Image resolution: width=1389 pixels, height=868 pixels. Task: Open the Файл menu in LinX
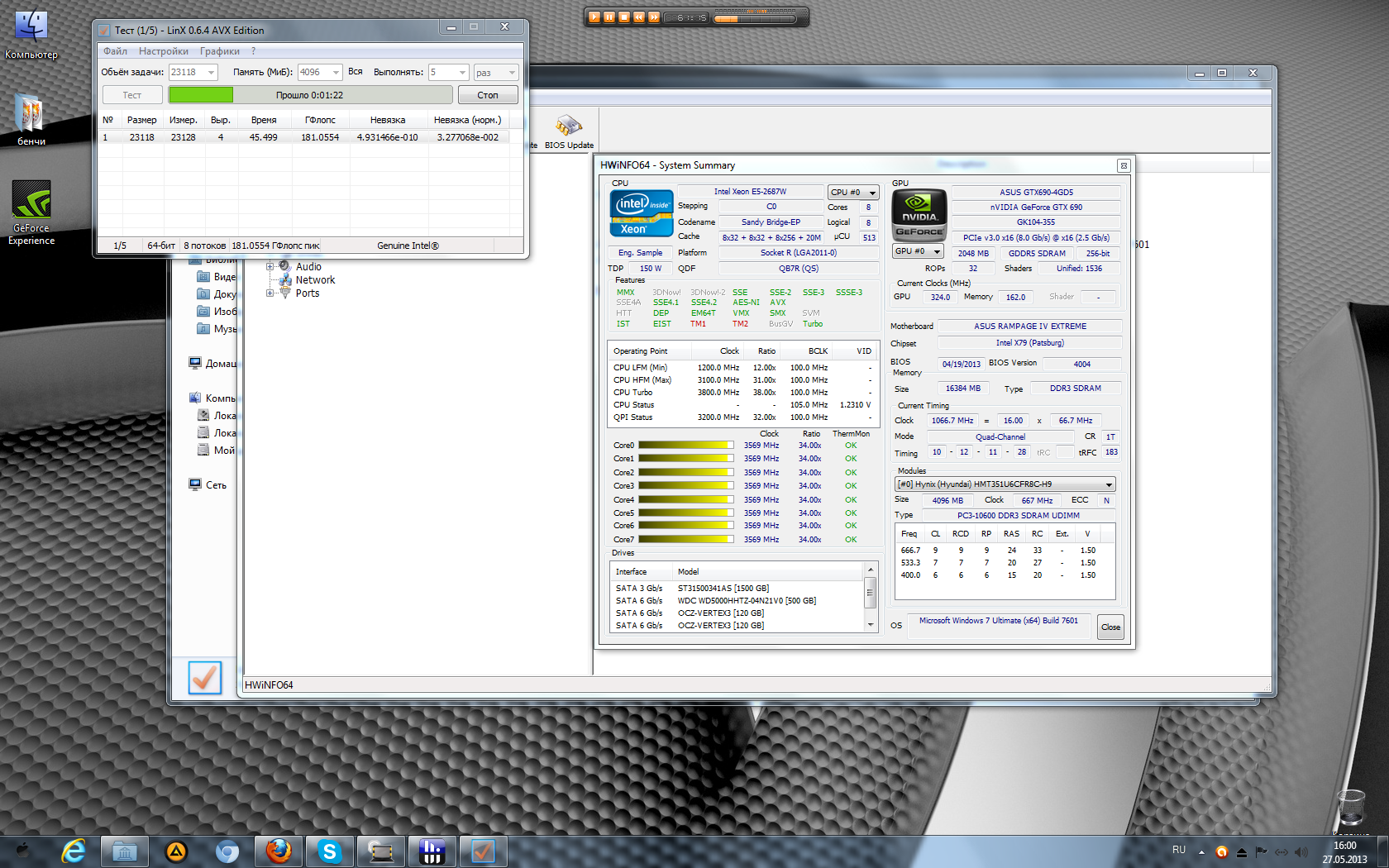(115, 51)
